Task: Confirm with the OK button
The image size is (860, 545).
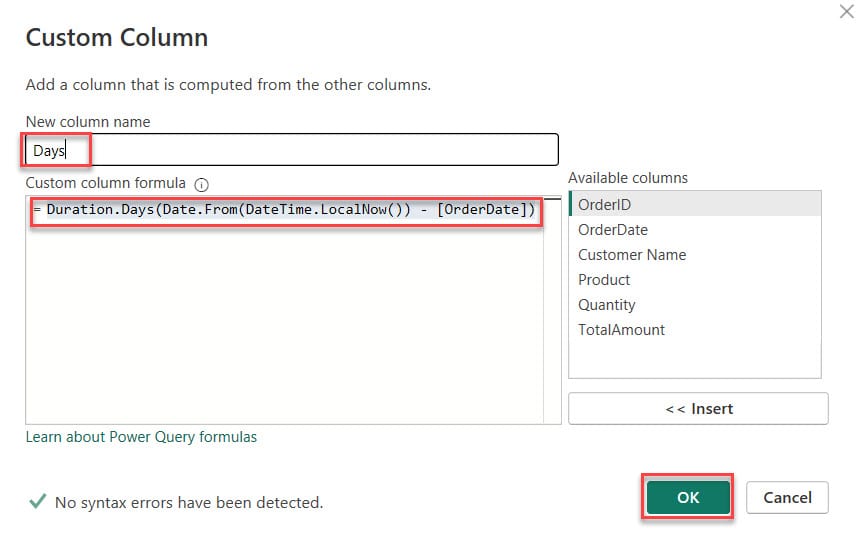Action: point(688,497)
